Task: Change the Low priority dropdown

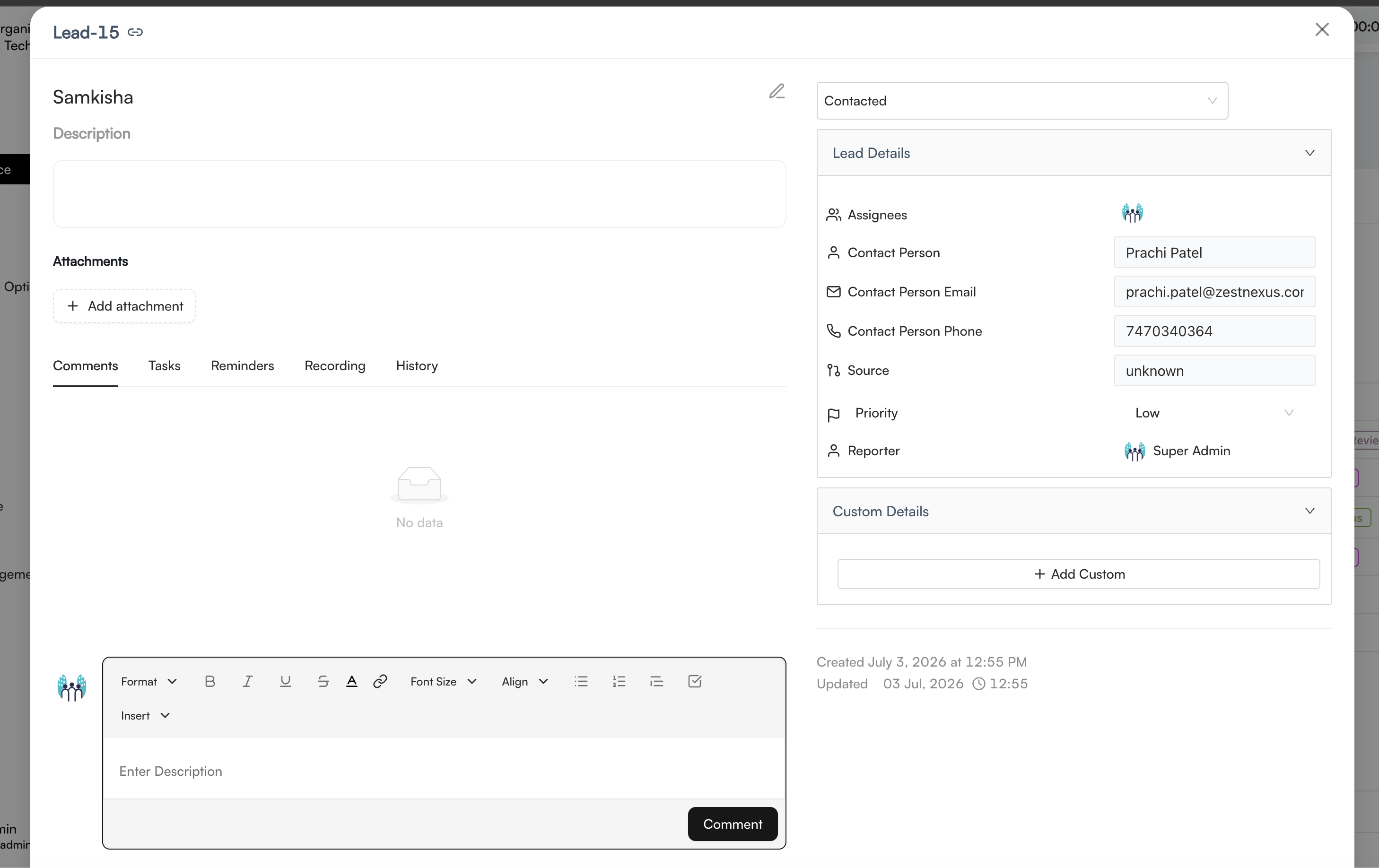Action: [x=1214, y=413]
